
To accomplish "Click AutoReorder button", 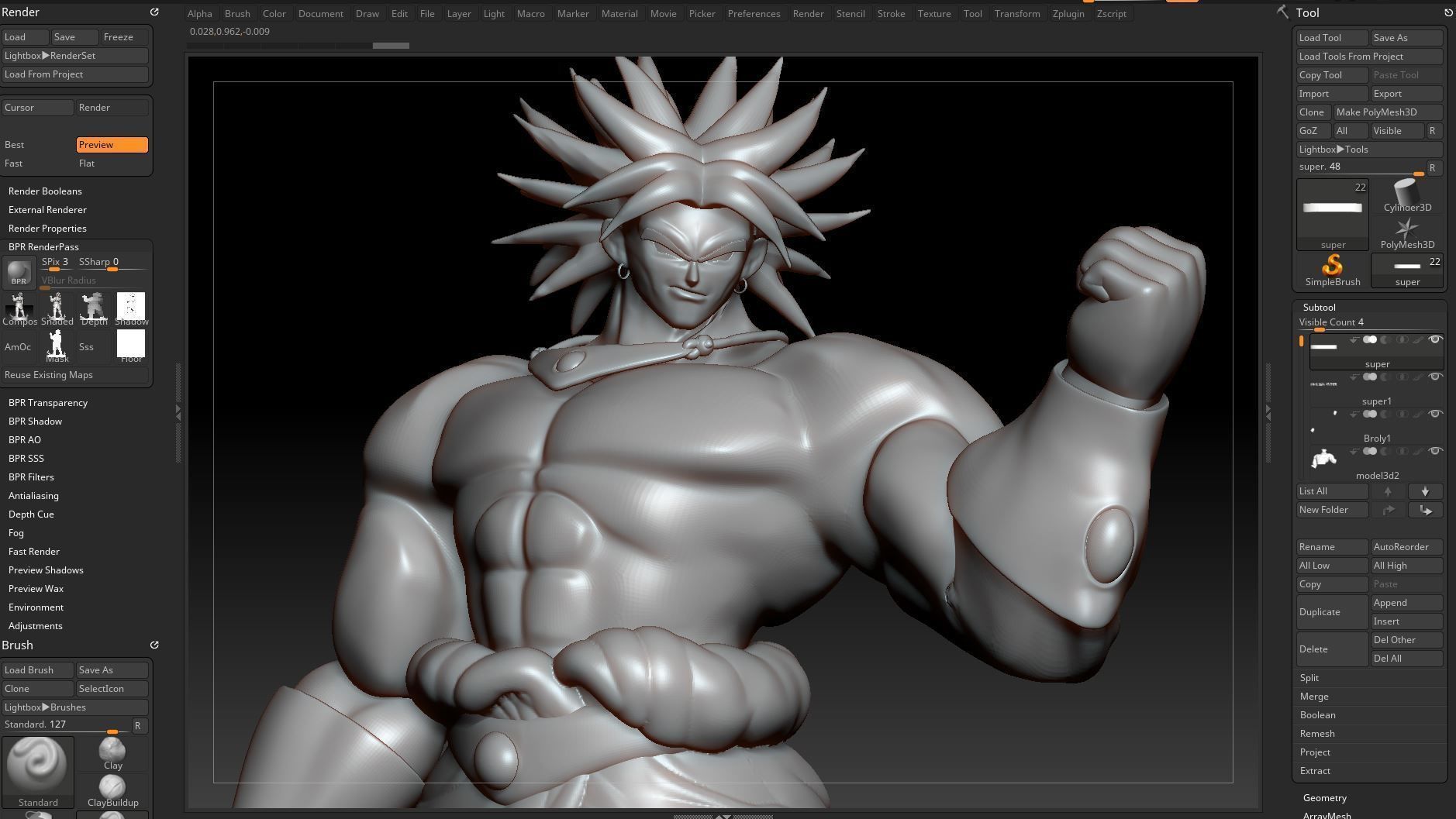I will [1406, 547].
